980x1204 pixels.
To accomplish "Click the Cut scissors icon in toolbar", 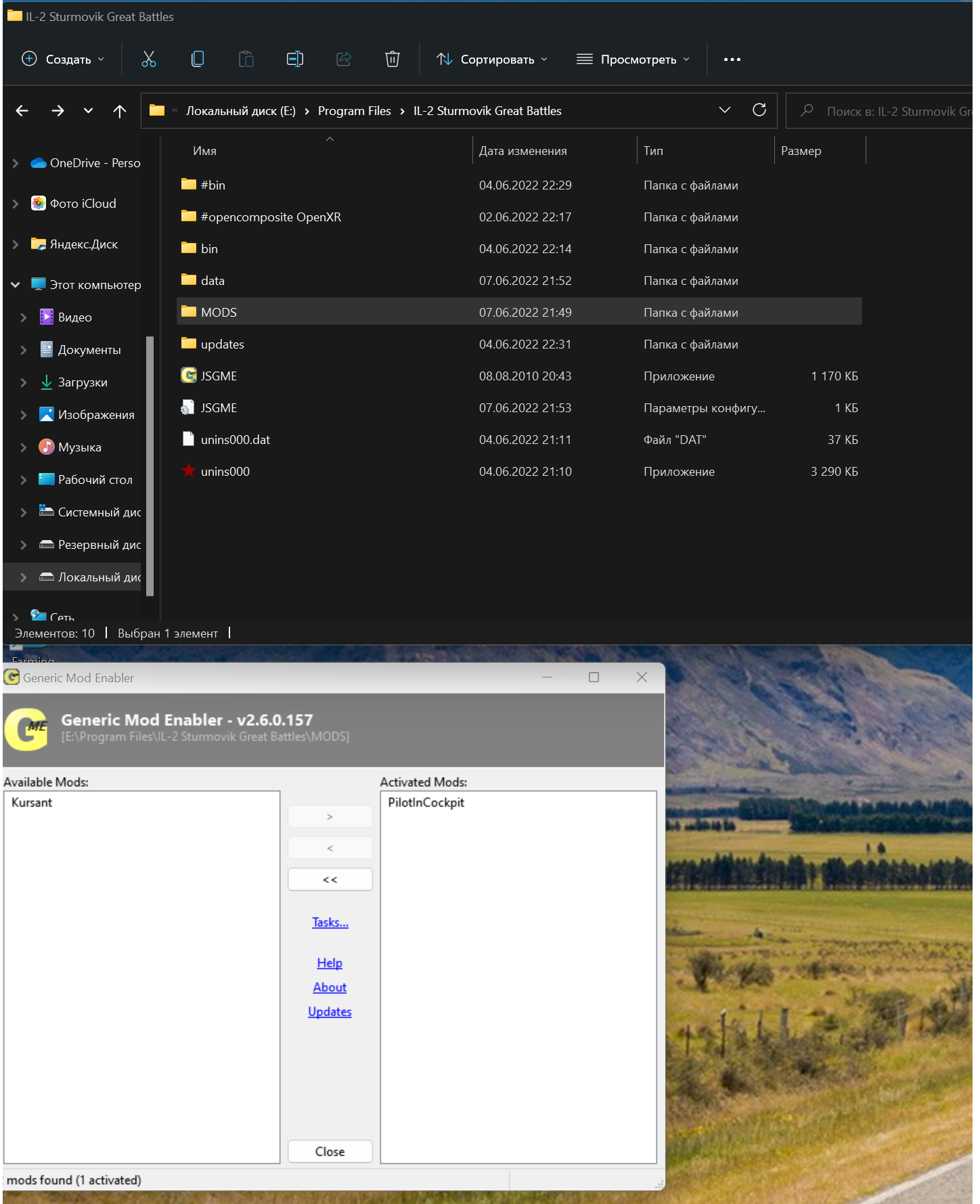I will coord(149,60).
